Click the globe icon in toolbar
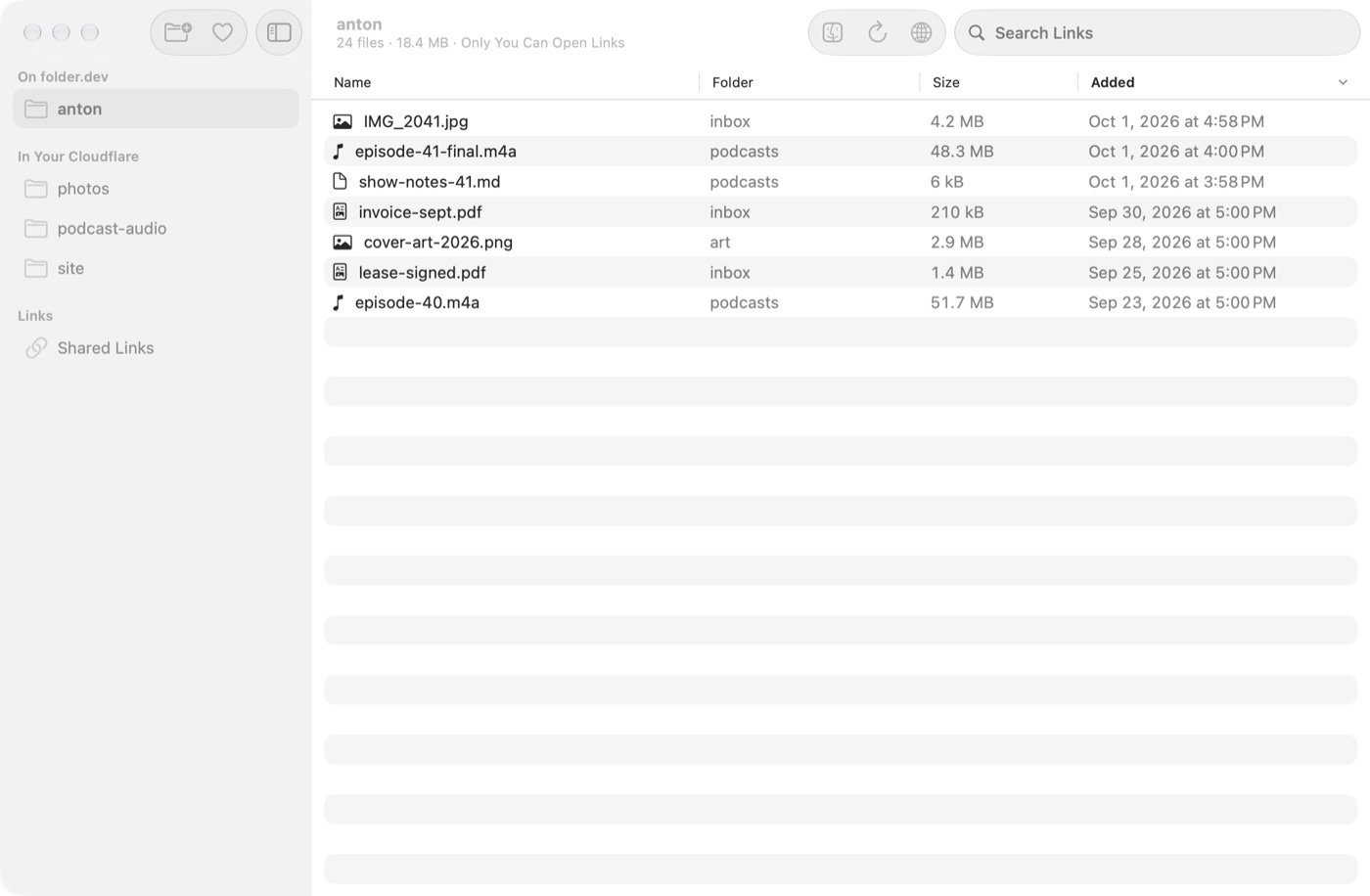The height and width of the screenshot is (896, 1370). pos(921,32)
